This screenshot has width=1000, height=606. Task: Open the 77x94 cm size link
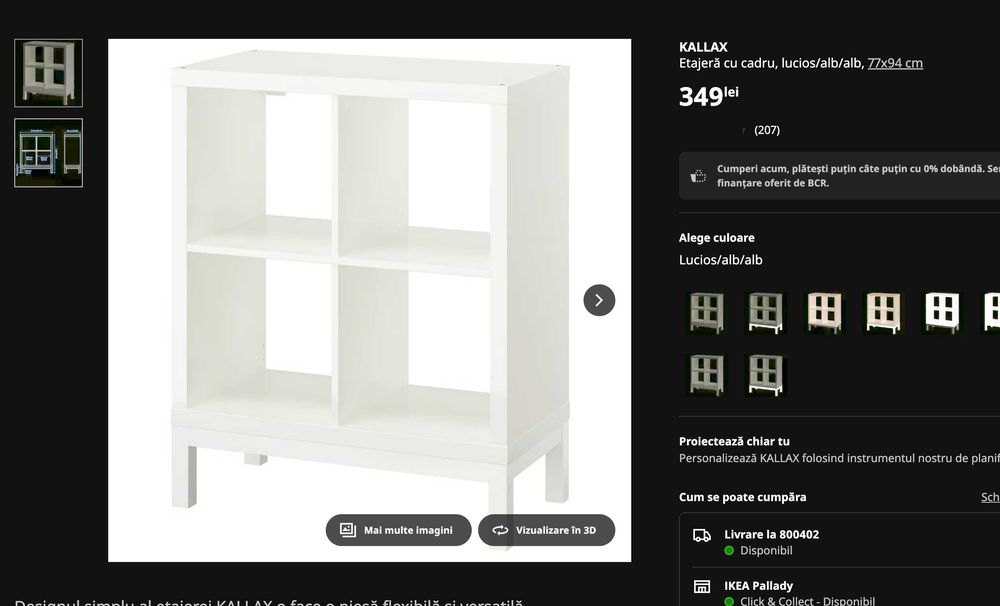click(895, 63)
